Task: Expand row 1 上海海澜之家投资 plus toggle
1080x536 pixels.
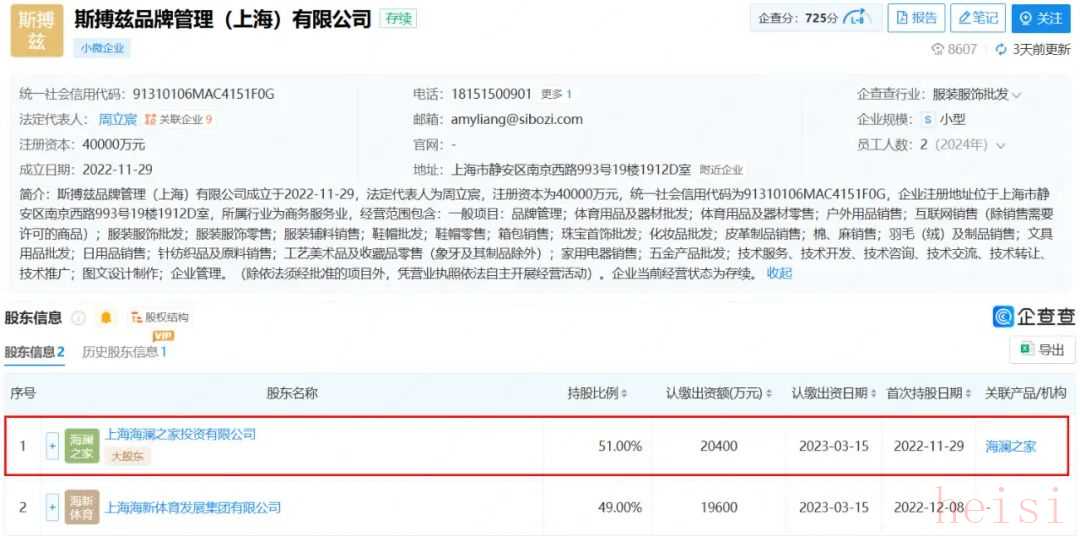Action: (52, 446)
